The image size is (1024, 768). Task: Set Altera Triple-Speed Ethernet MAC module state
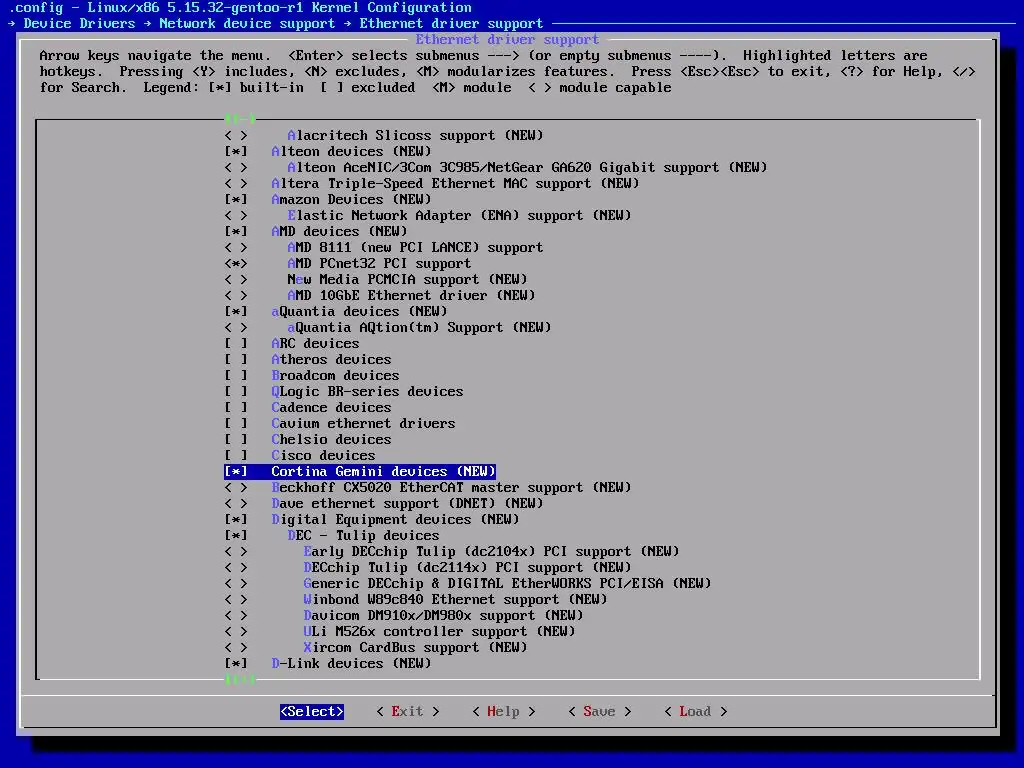(236, 184)
